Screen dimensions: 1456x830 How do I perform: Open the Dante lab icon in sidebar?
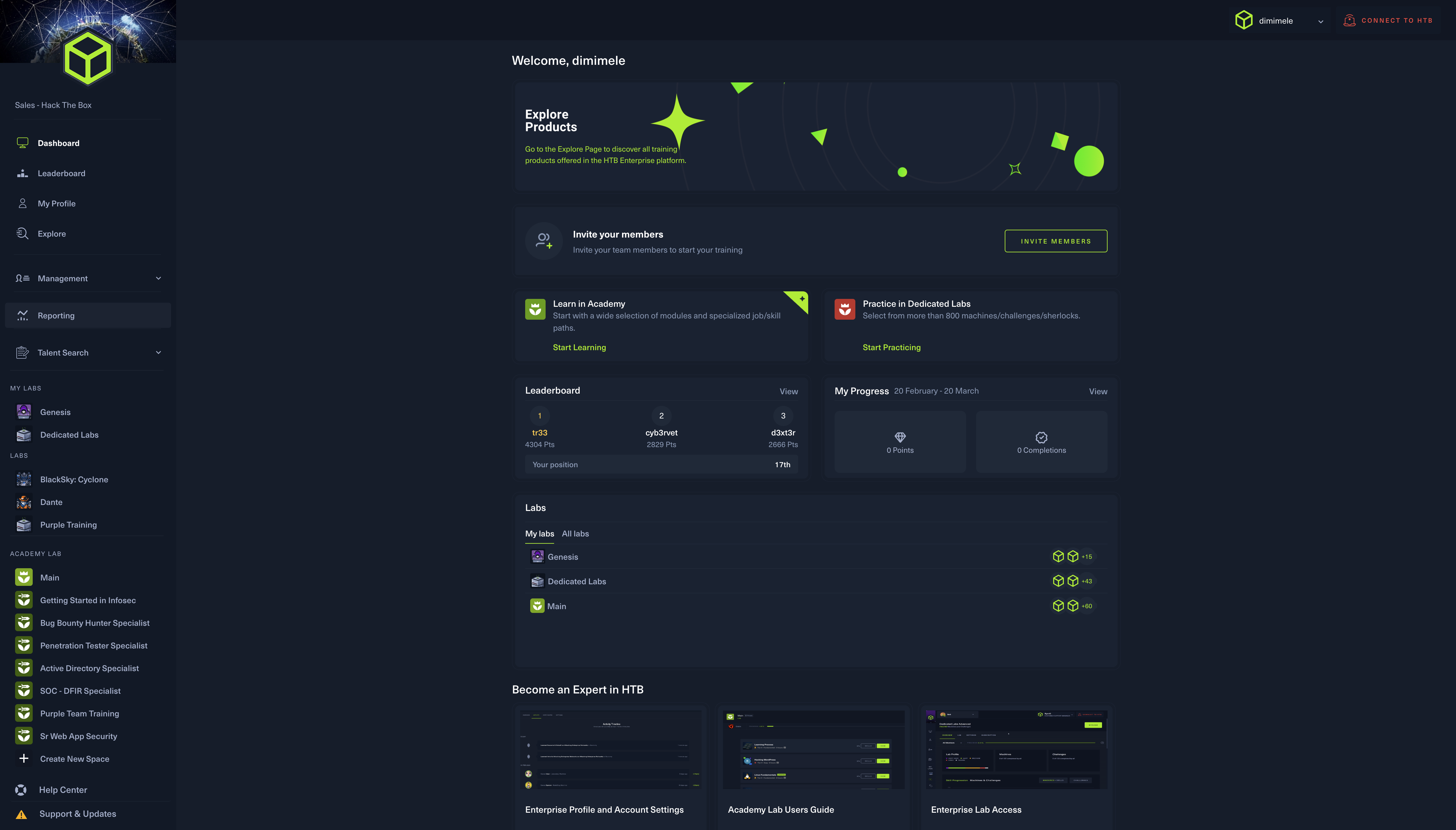pos(23,502)
